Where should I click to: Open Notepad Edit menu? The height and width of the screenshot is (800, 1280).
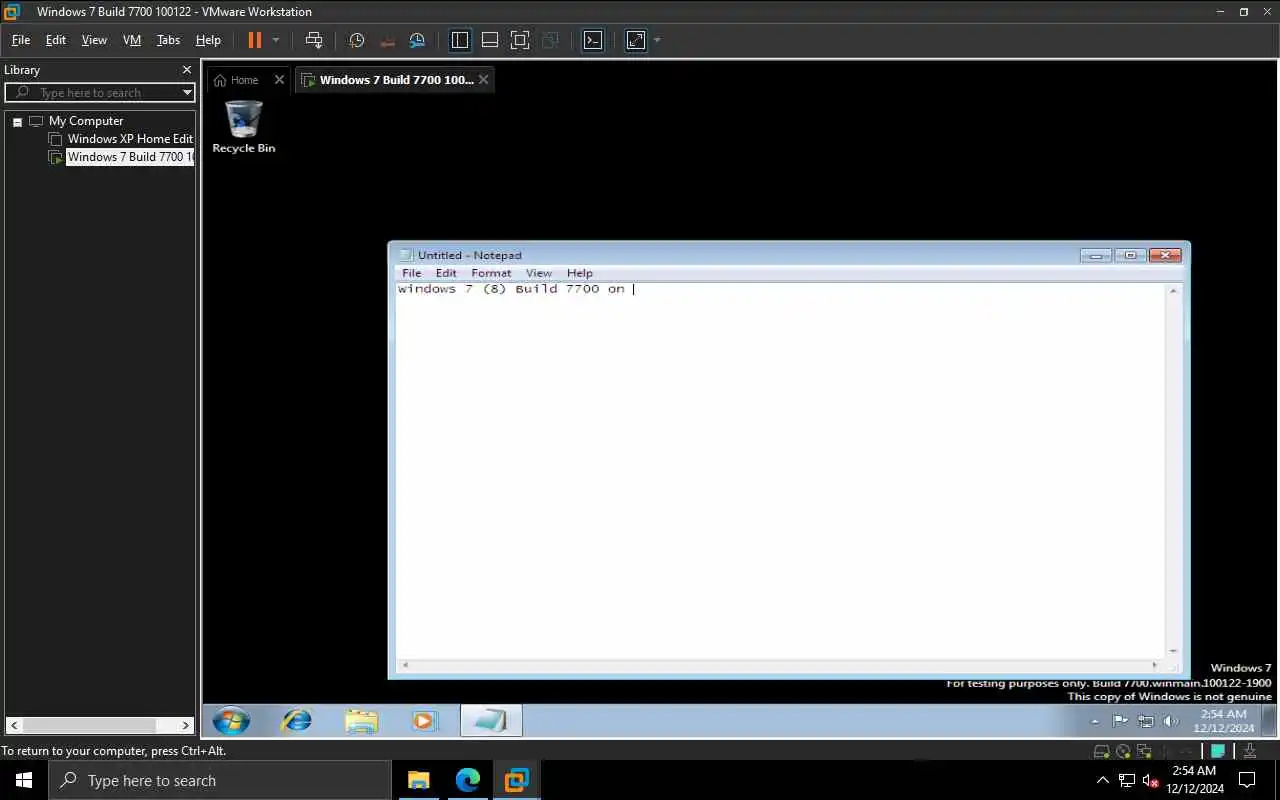click(x=446, y=273)
